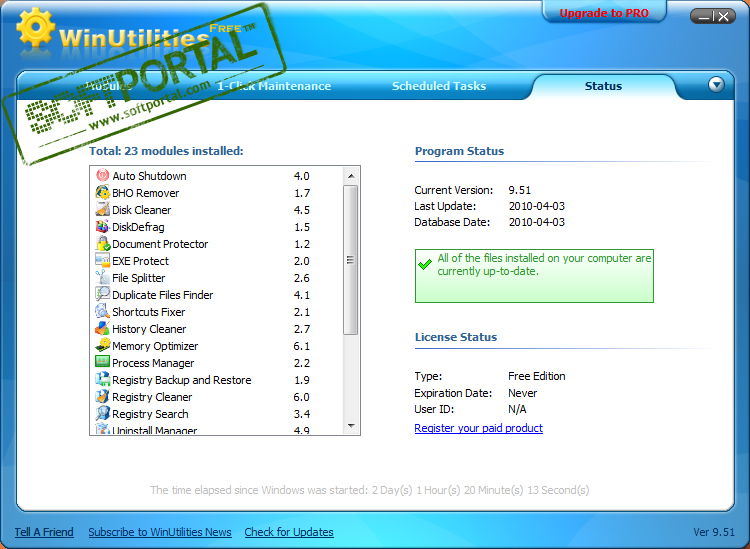Open Subscribe to WinUtilities News link
The image size is (750, 549).
click(x=160, y=532)
